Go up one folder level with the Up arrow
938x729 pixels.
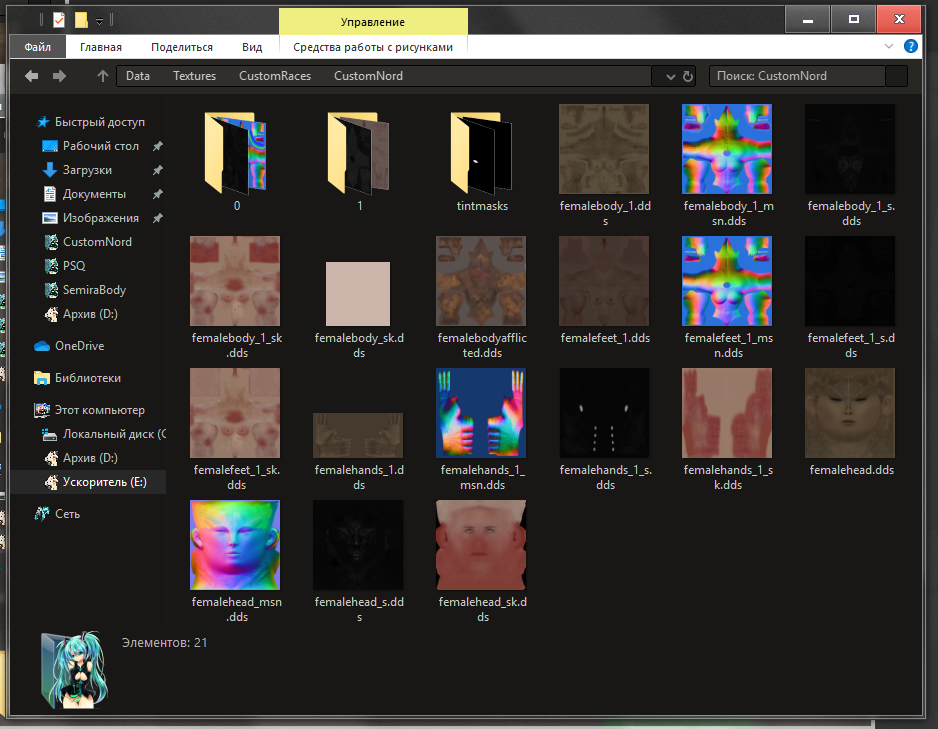pyautogui.click(x=102, y=76)
